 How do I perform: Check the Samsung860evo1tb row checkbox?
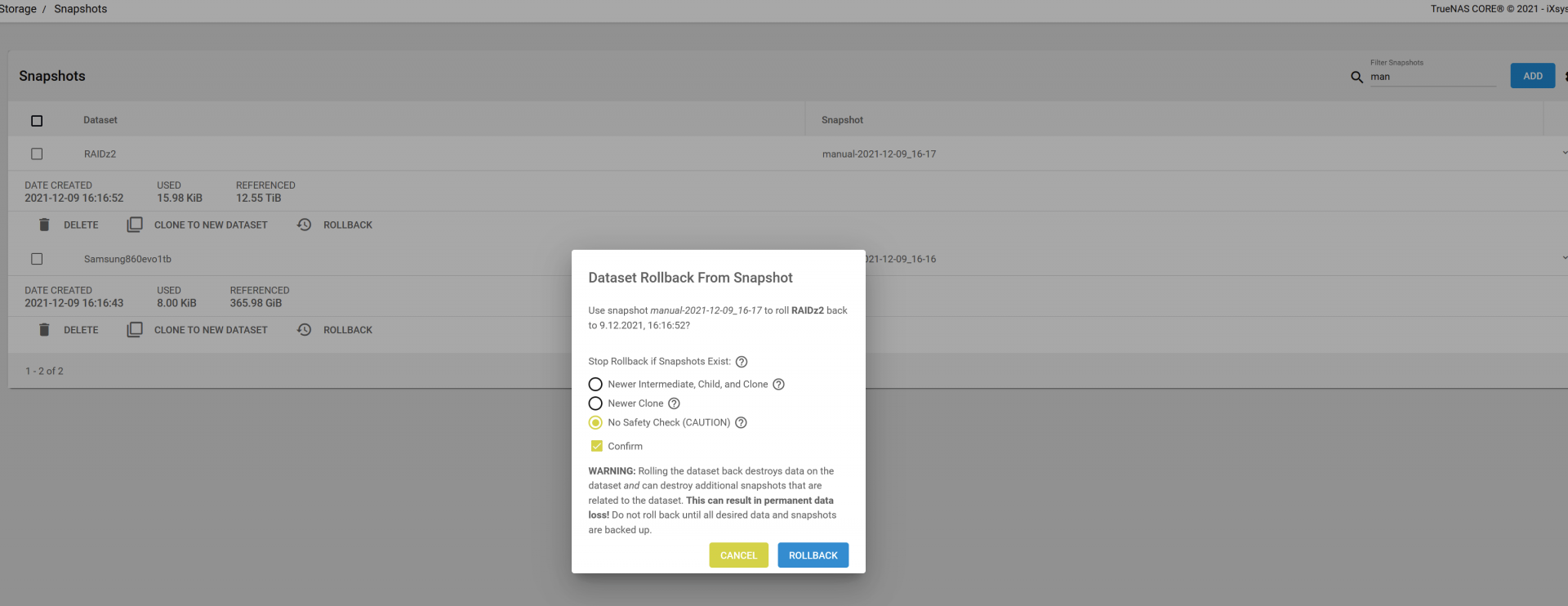37,259
